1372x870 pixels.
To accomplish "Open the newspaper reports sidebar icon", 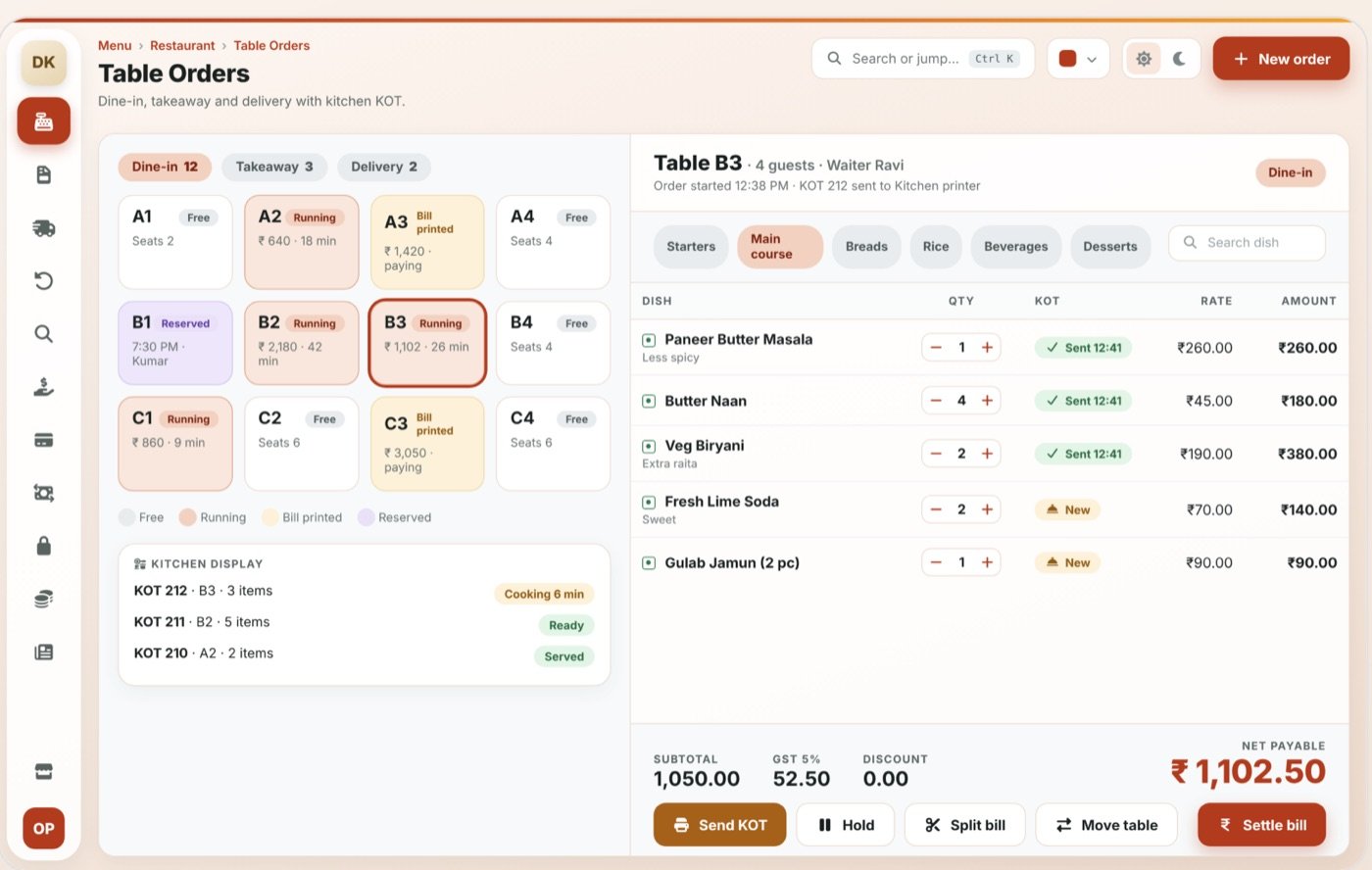I will click(43, 652).
